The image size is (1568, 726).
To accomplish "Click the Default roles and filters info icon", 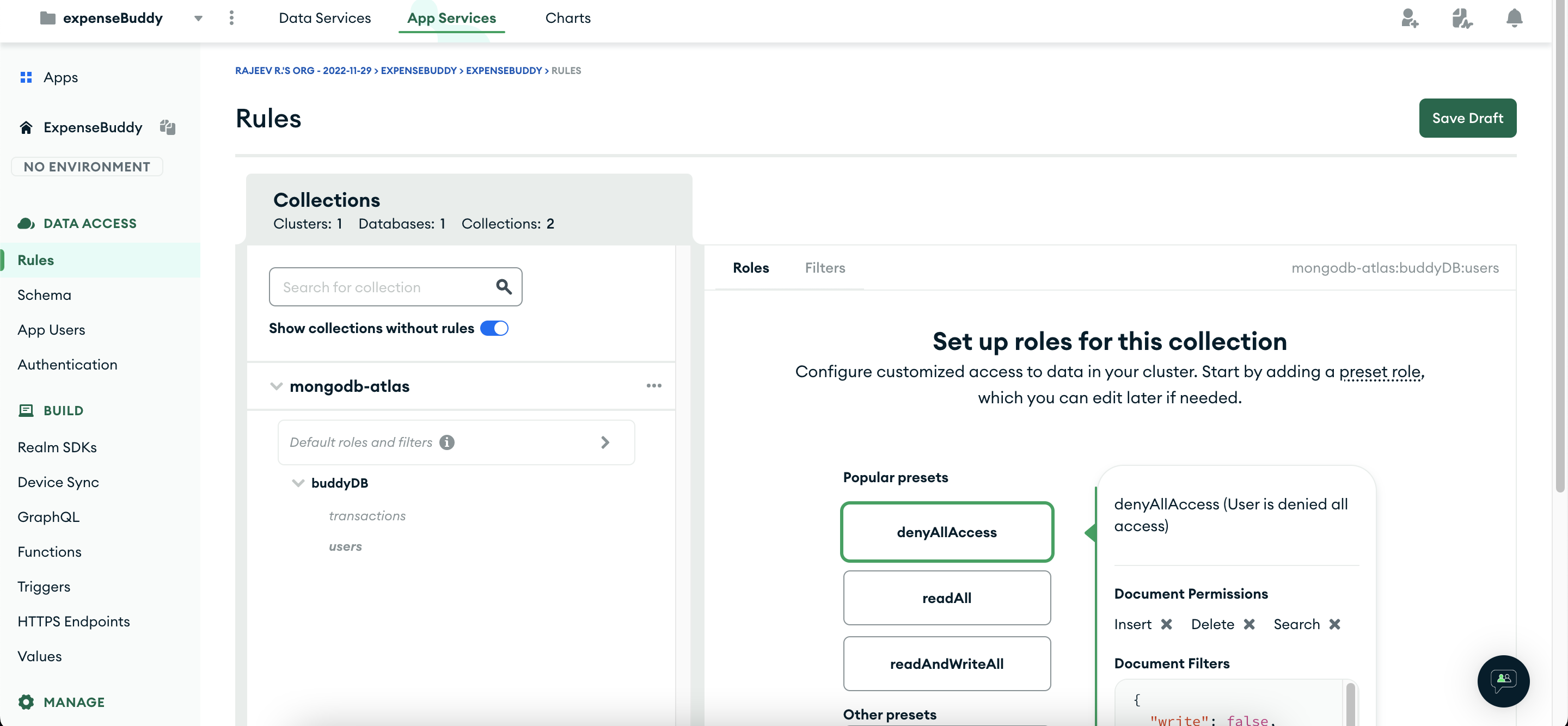I will pos(447,442).
